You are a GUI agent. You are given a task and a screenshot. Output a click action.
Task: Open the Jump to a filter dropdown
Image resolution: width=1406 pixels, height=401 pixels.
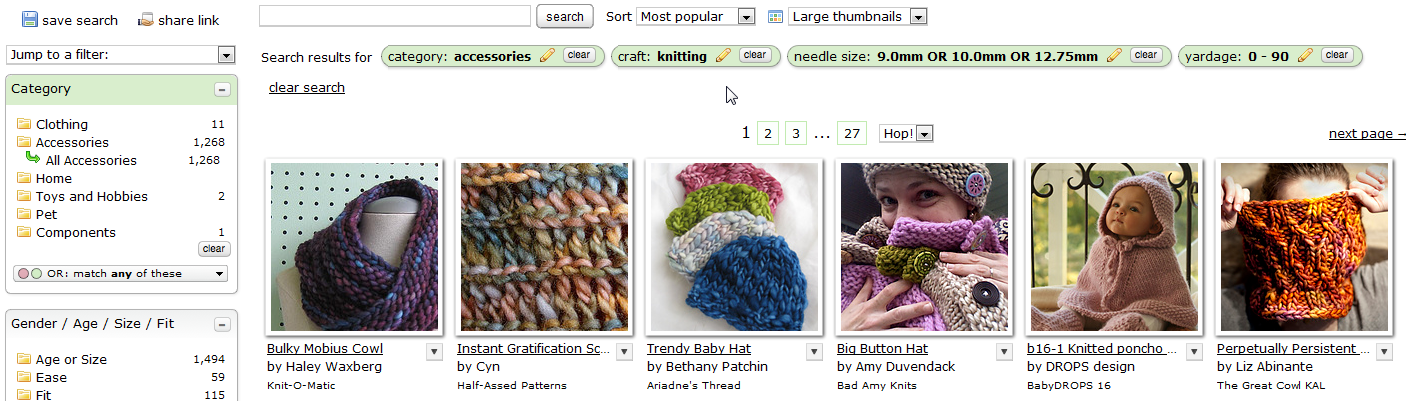click(121, 55)
